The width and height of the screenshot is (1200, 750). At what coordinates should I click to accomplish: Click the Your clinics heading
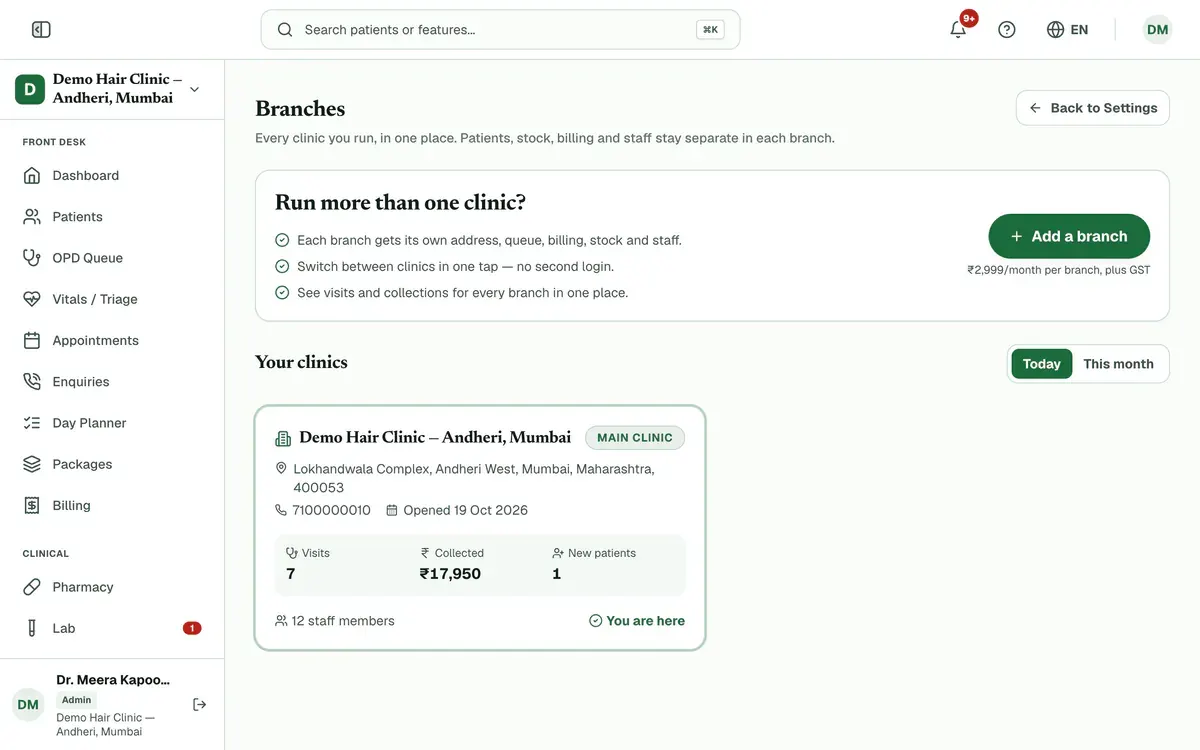(x=301, y=362)
